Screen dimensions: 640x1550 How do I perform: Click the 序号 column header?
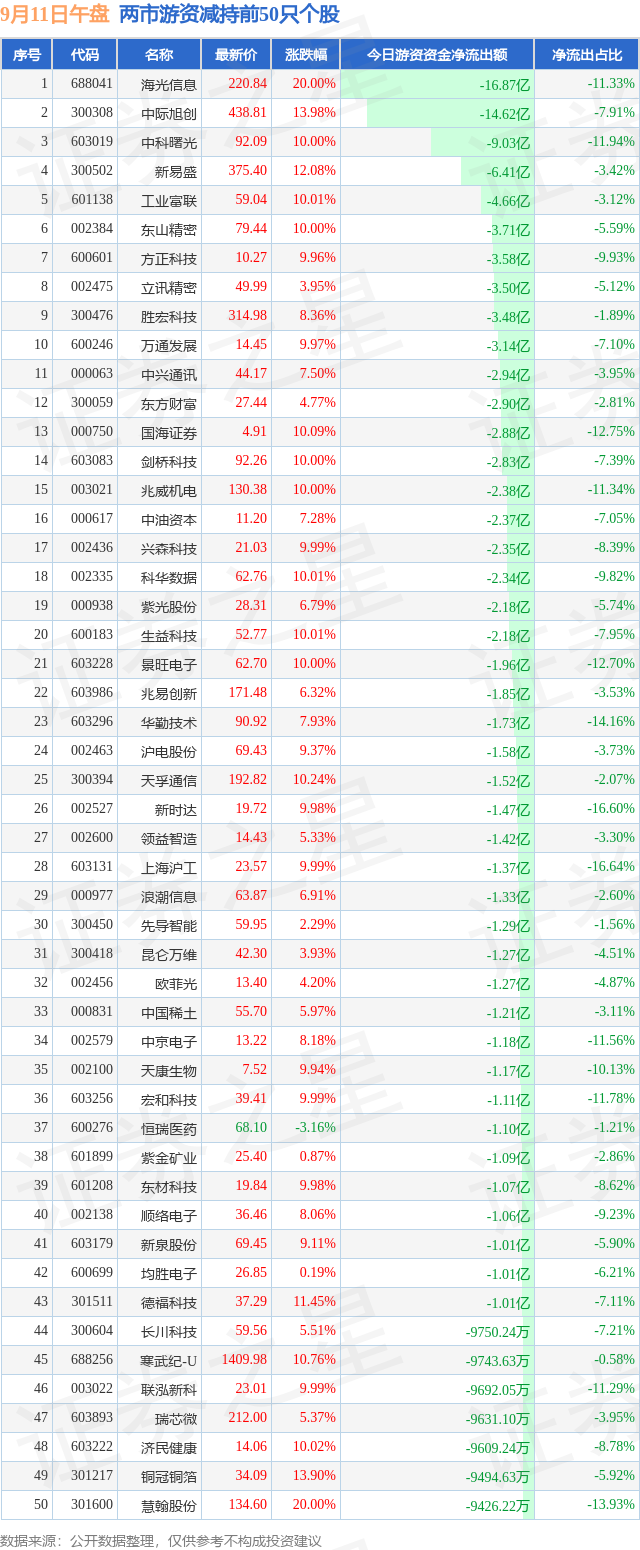27,55
